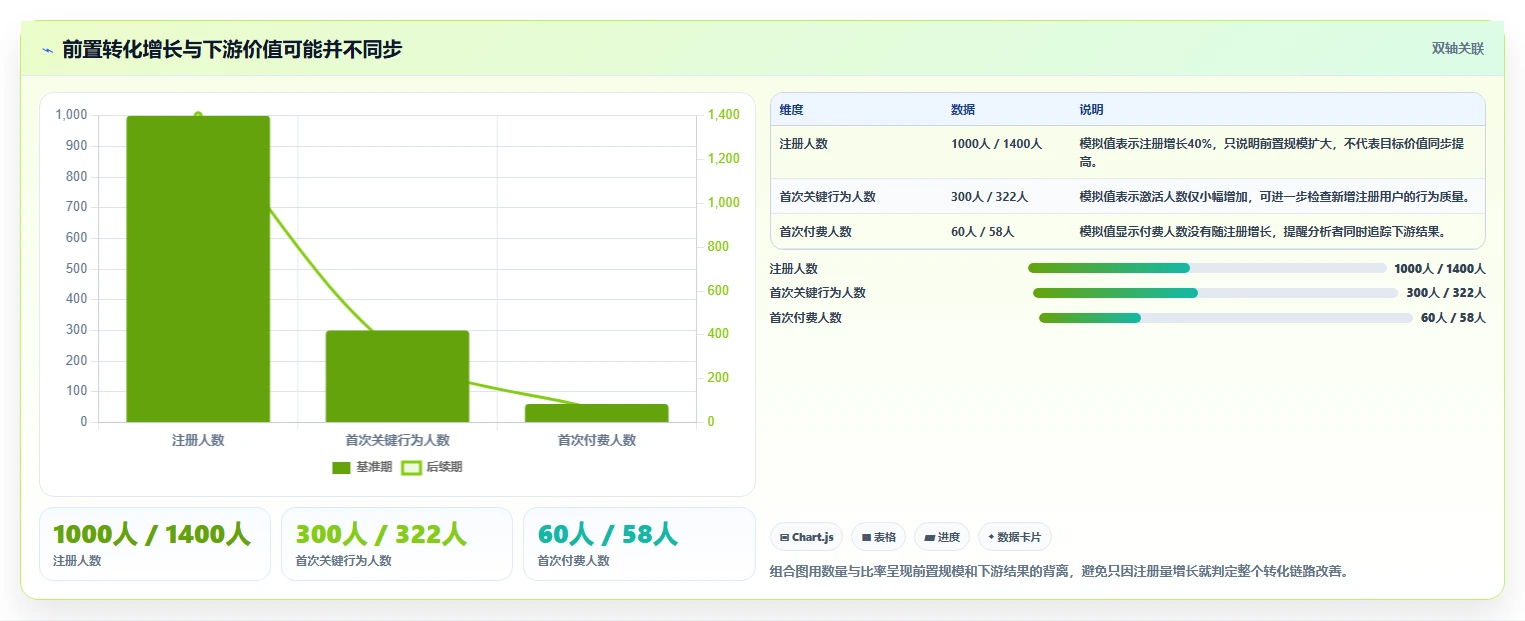This screenshot has width=1525, height=621.
Task: Click the 60人 / 58人 data card
Action: 639,544
